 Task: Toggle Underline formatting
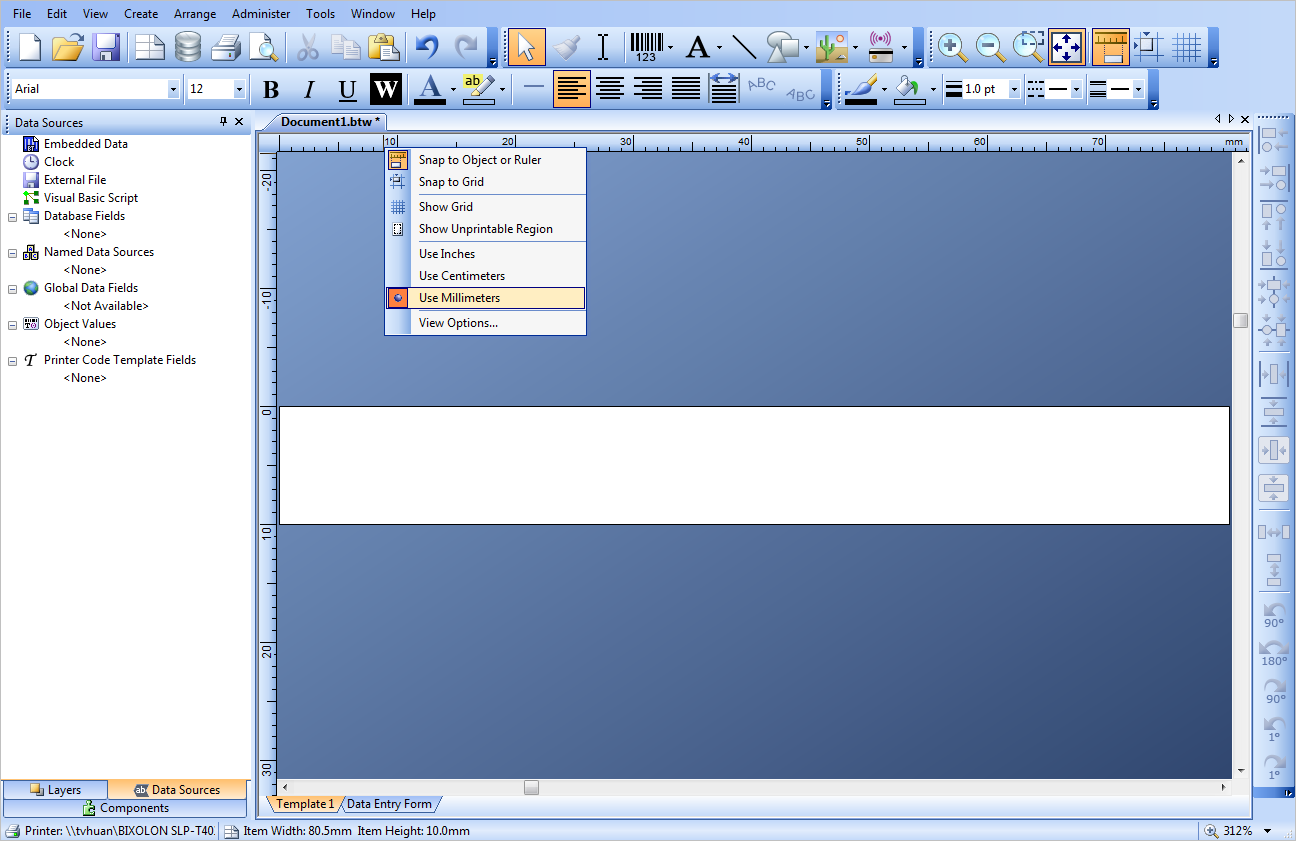(347, 90)
